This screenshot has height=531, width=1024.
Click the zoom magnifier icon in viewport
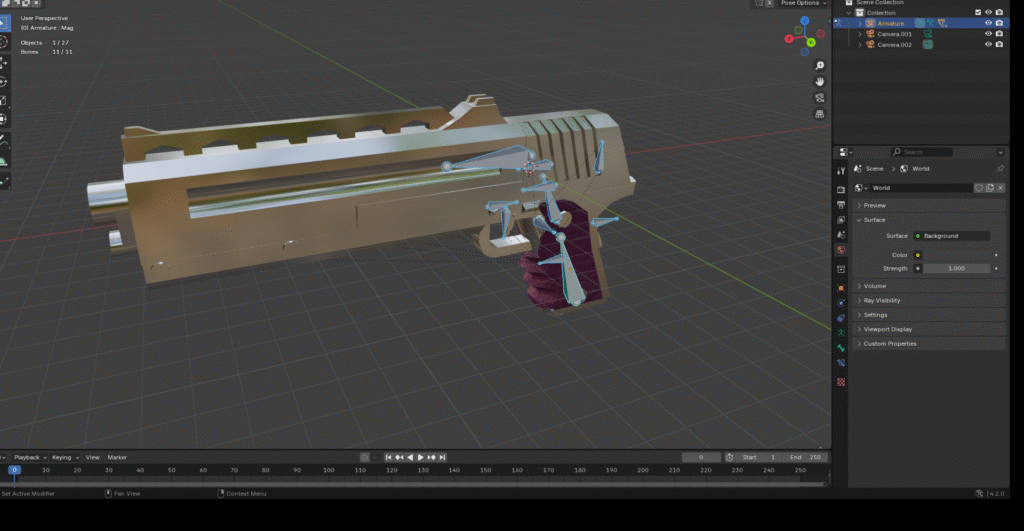820,64
